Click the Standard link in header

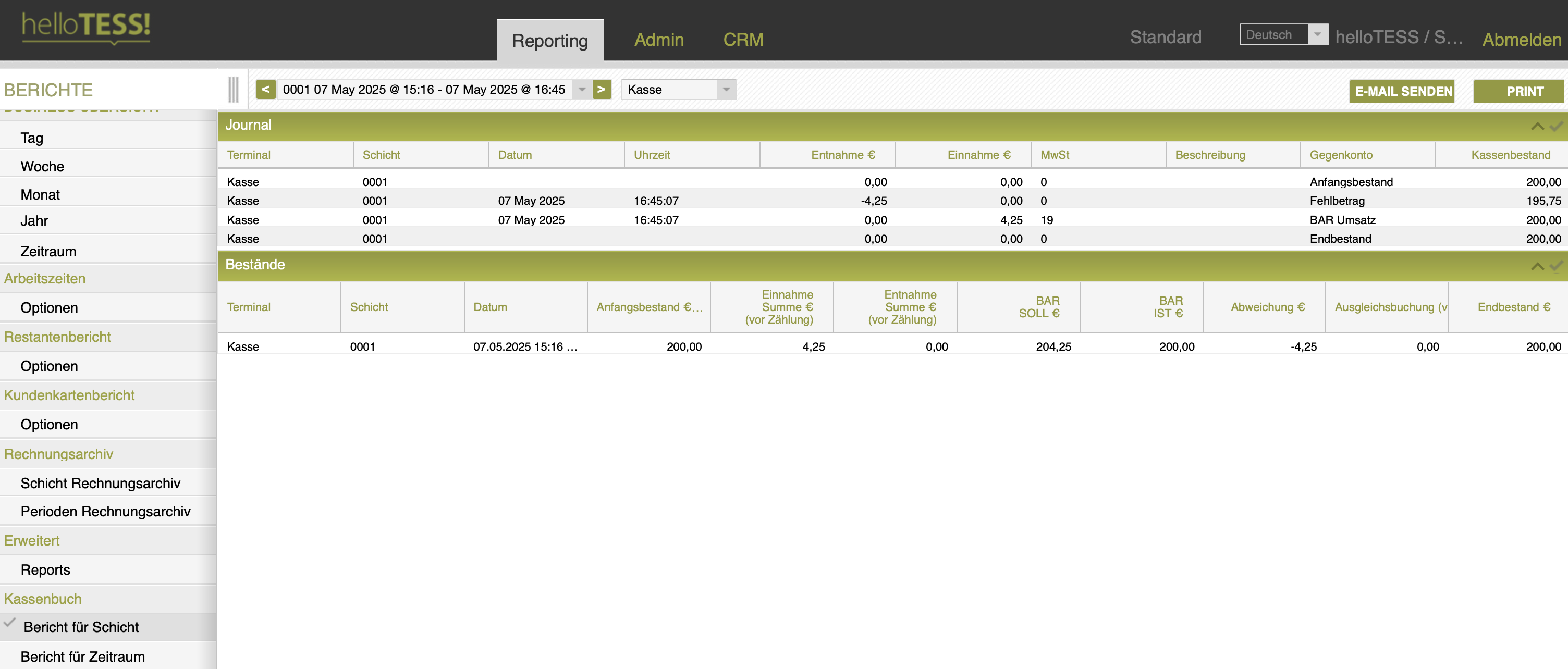[1165, 37]
